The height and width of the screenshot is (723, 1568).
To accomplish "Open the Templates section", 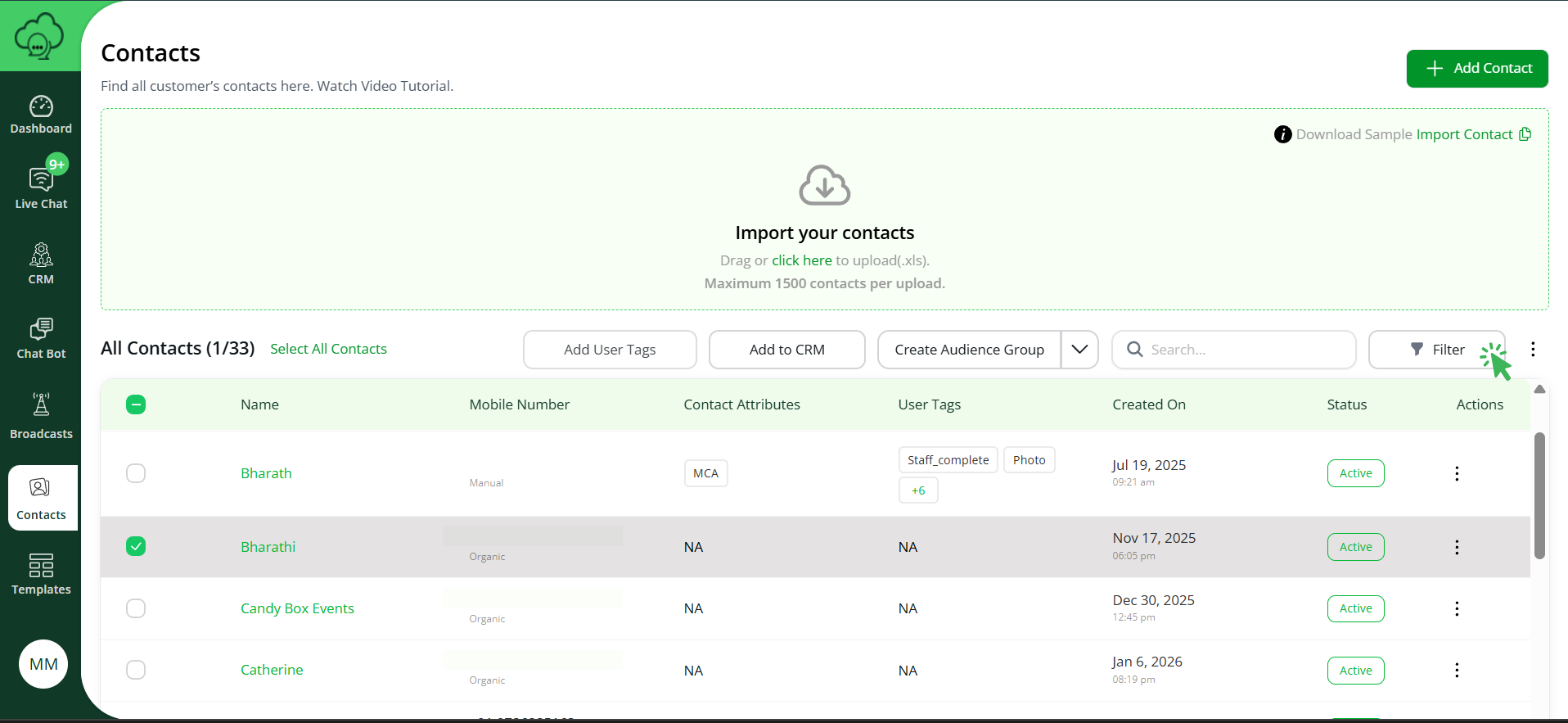I will 41,574.
